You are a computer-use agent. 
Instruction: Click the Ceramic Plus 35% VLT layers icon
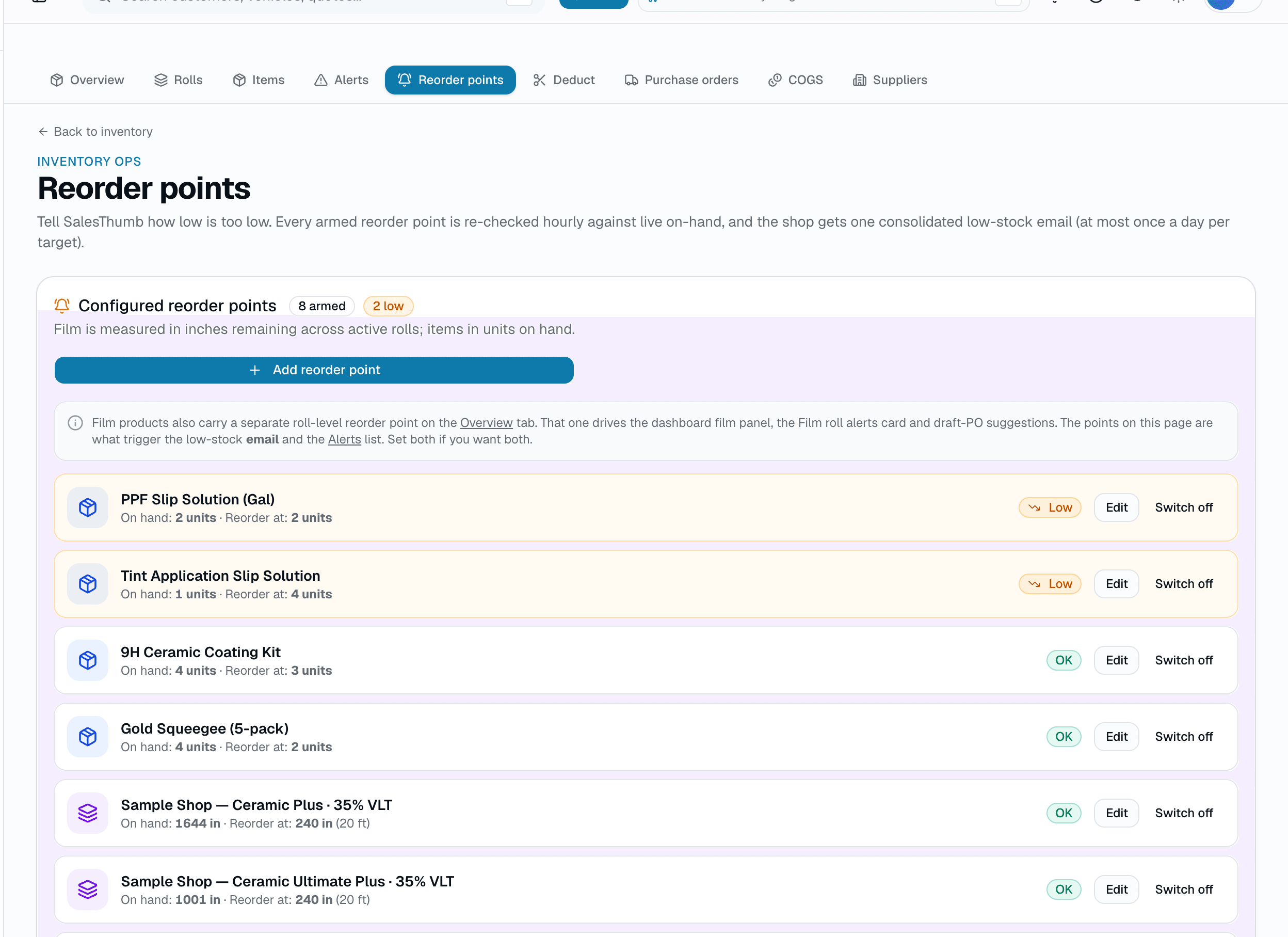(x=87, y=813)
